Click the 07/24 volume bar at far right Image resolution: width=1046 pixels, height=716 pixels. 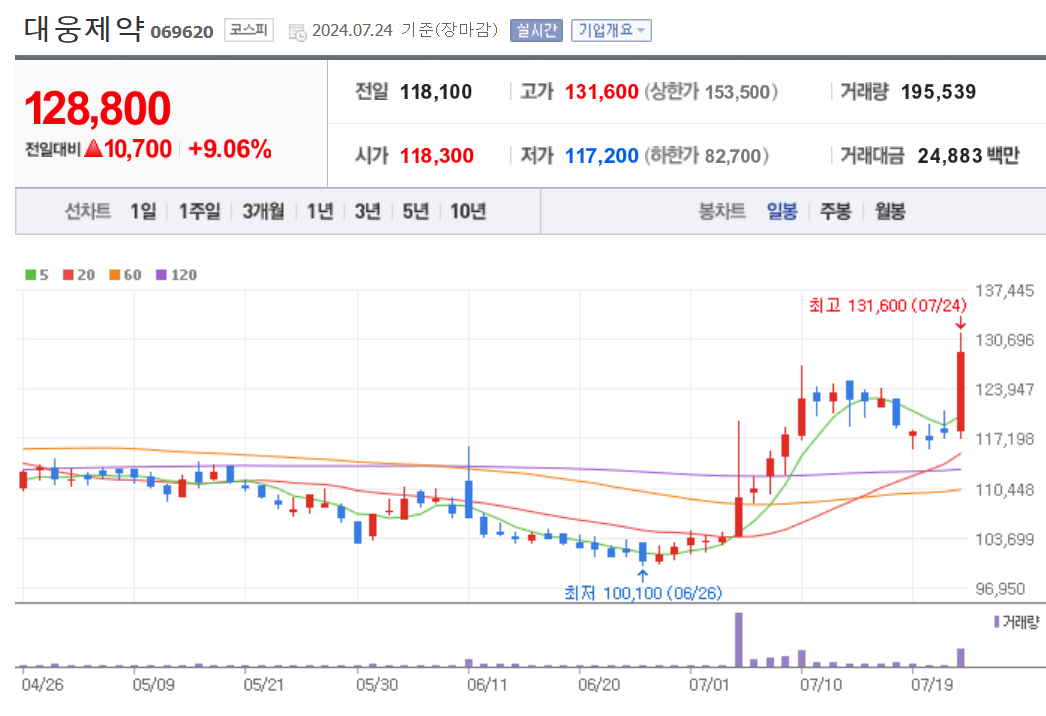[x=961, y=657]
